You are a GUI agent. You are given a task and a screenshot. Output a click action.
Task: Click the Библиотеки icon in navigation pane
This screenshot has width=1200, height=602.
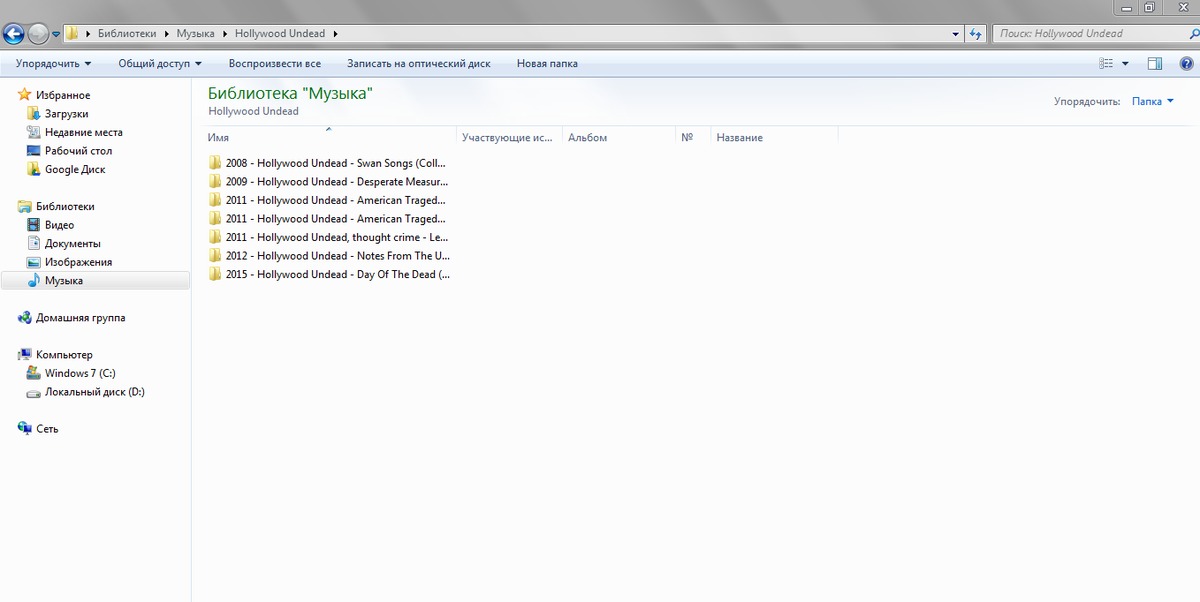tap(25, 206)
